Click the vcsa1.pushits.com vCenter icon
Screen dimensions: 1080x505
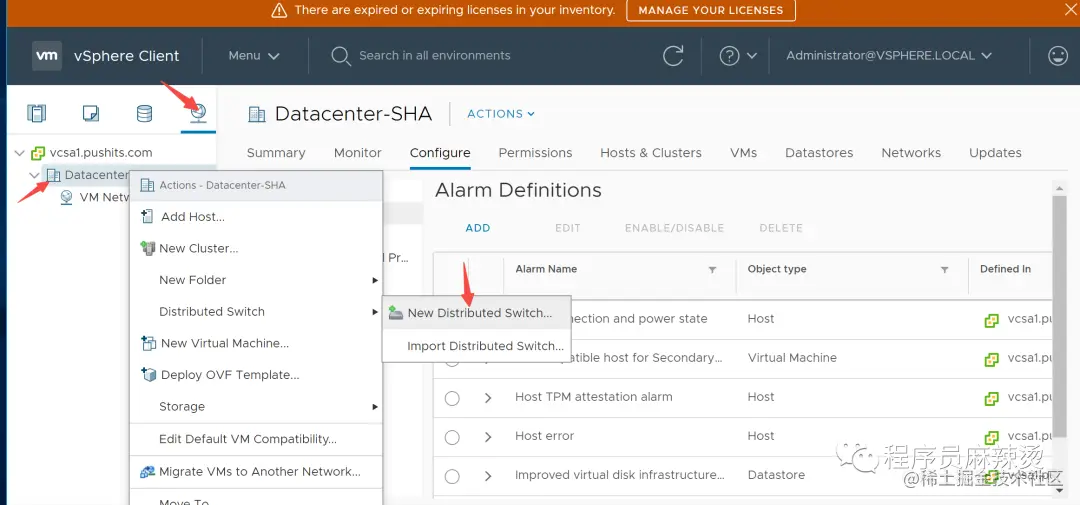pyautogui.click(x=39, y=153)
